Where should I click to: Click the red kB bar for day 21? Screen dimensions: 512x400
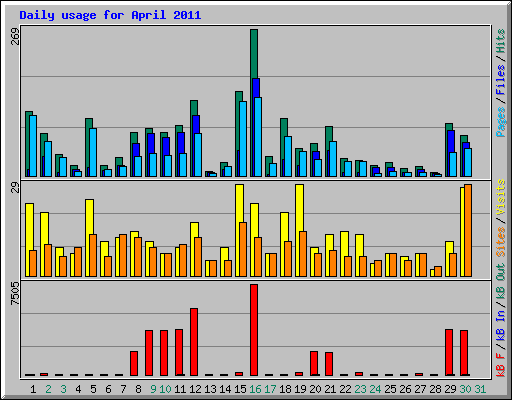pos(329,364)
